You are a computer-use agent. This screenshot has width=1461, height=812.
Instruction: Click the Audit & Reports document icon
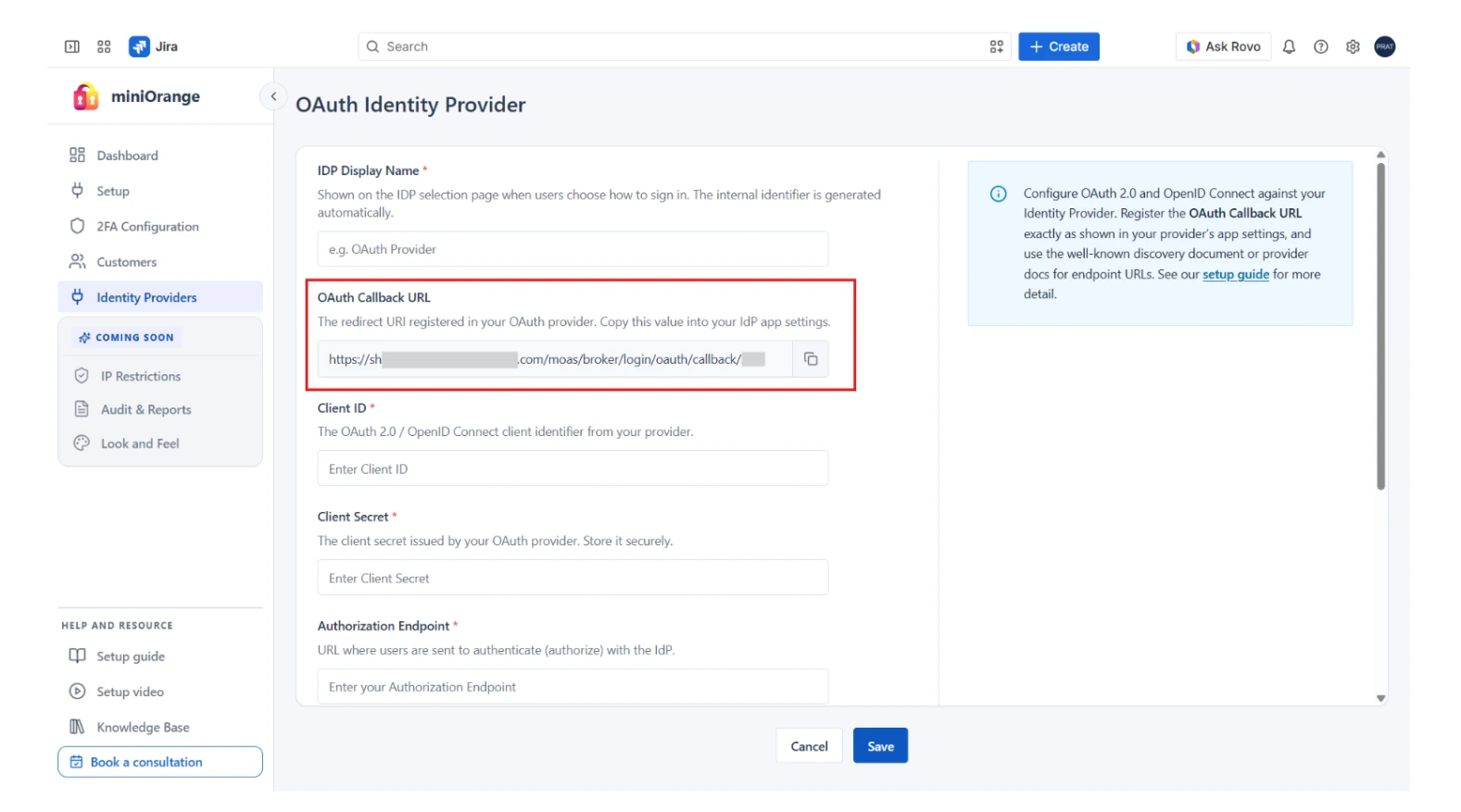point(82,409)
